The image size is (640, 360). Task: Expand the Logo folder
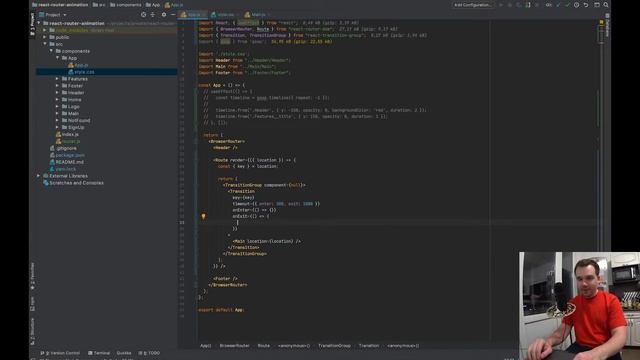(58, 107)
